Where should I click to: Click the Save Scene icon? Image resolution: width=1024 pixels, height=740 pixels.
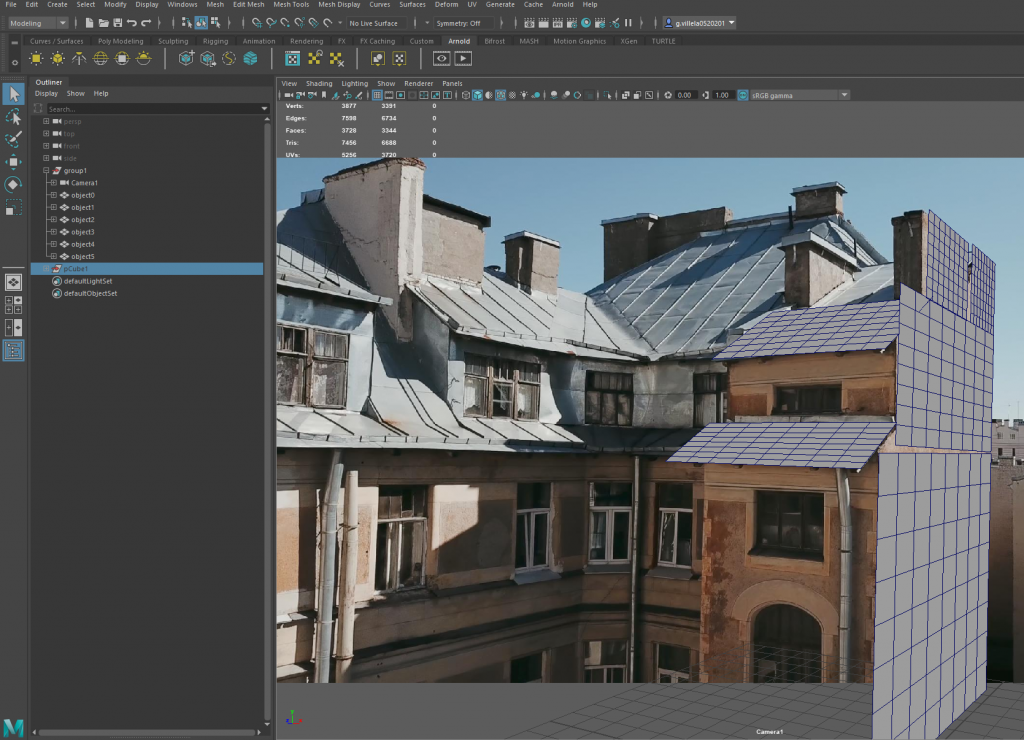(118, 22)
